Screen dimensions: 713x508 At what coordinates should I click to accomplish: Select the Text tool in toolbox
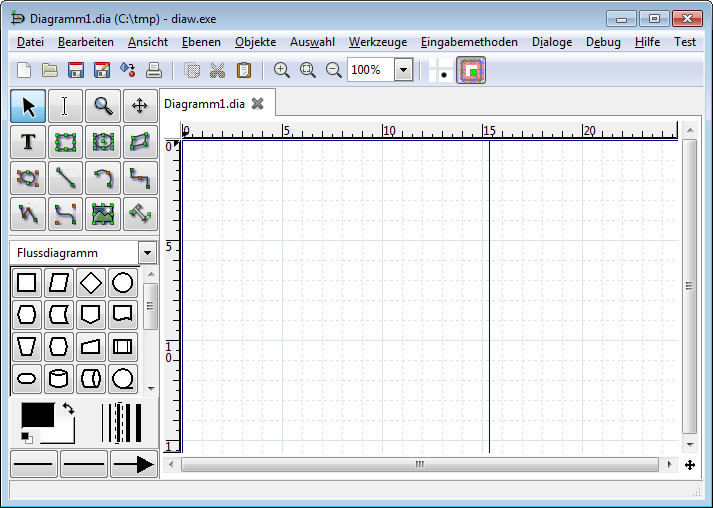pyautogui.click(x=28, y=142)
